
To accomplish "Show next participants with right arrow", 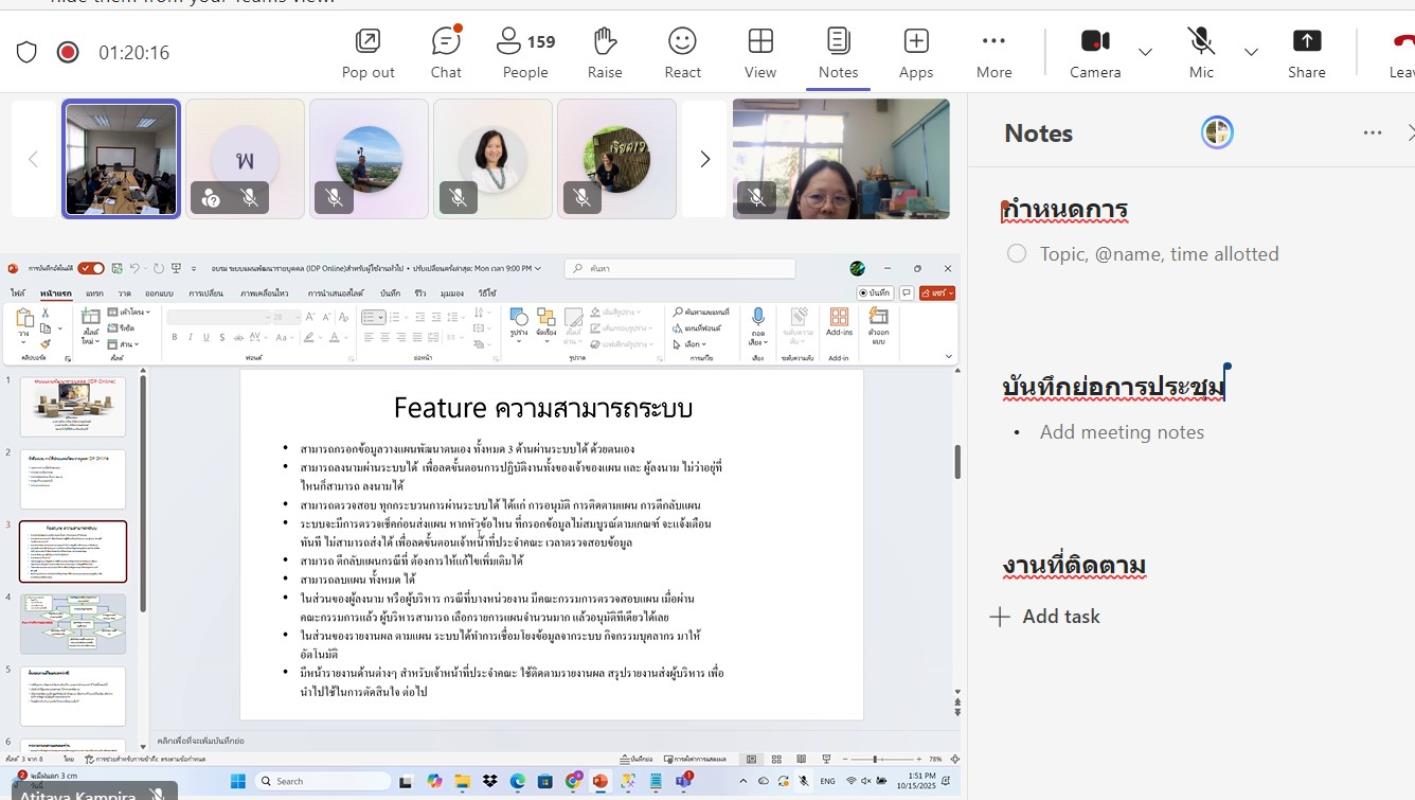I will pyautogui.click(x=705, y=159).
